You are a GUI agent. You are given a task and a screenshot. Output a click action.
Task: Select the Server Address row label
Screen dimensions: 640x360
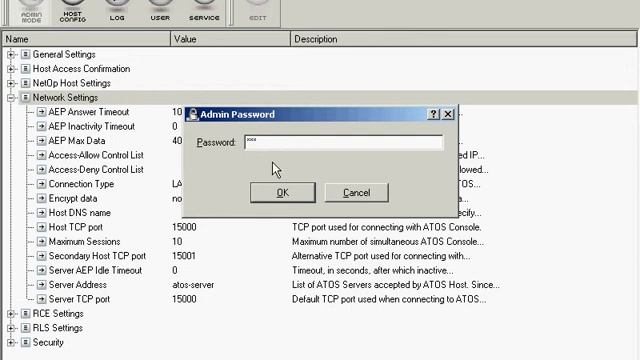click(78, 285)
